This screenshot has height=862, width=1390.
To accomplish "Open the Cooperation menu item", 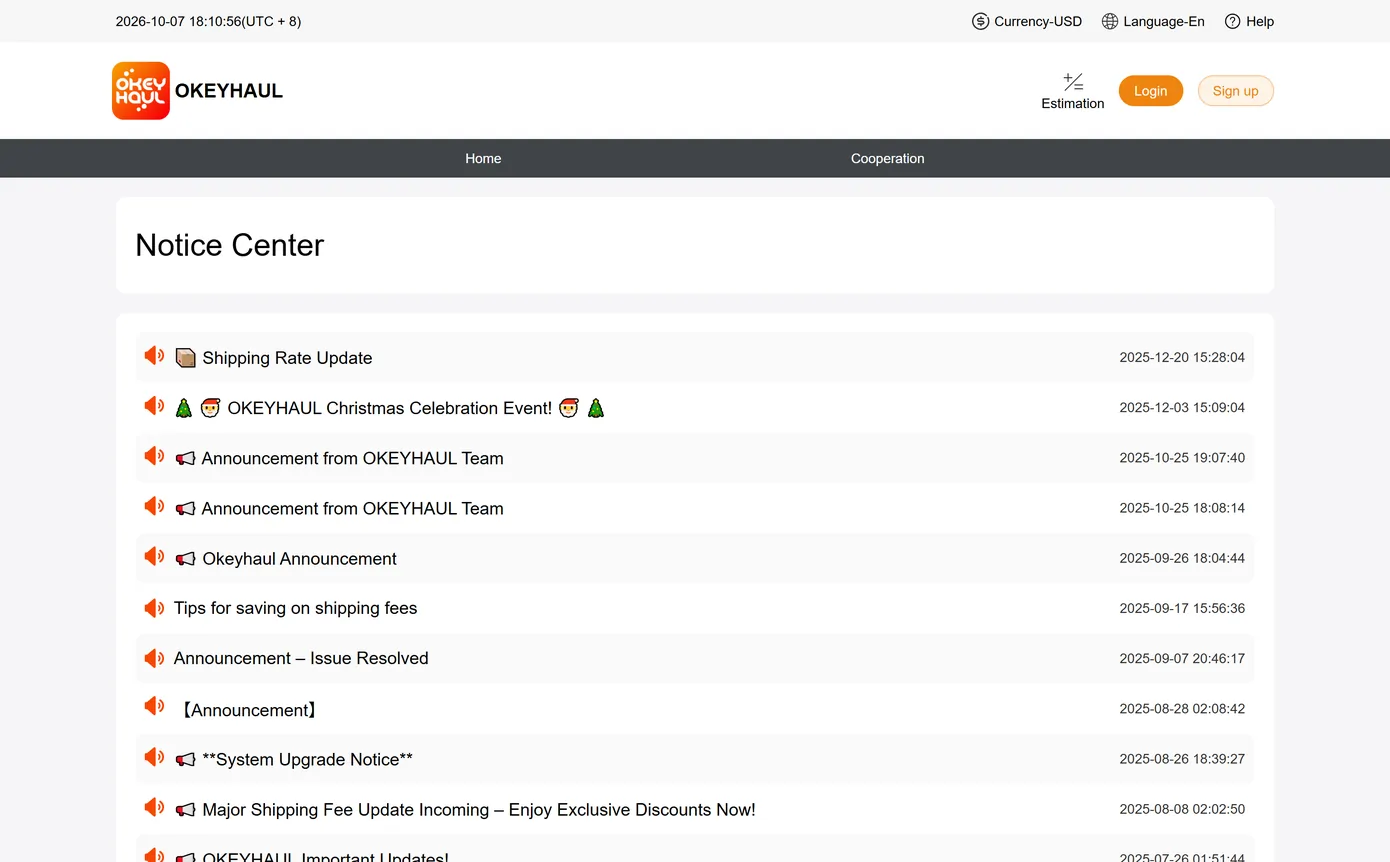I will [x=887, y=158].
